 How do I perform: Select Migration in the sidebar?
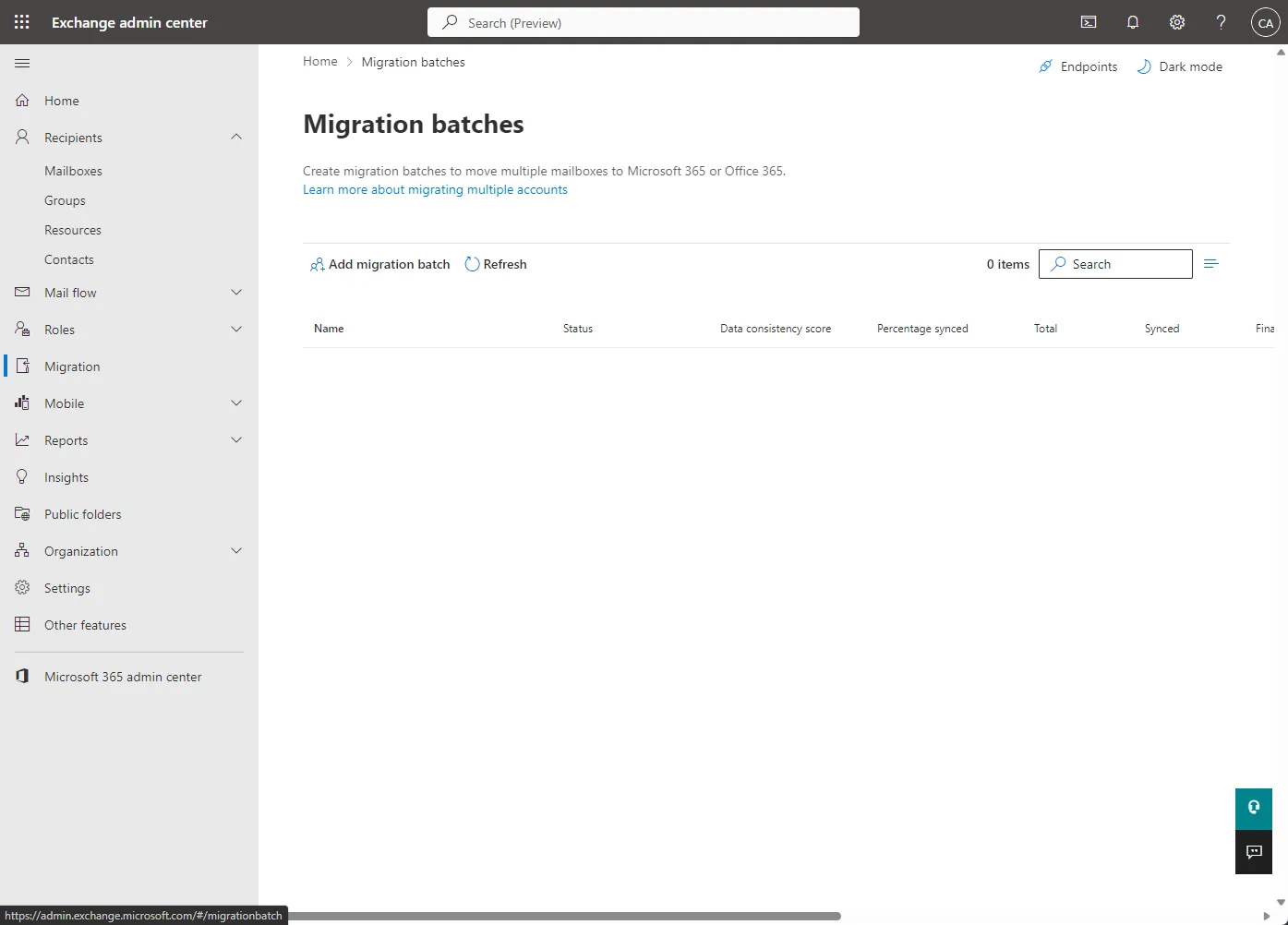(72, 366)
